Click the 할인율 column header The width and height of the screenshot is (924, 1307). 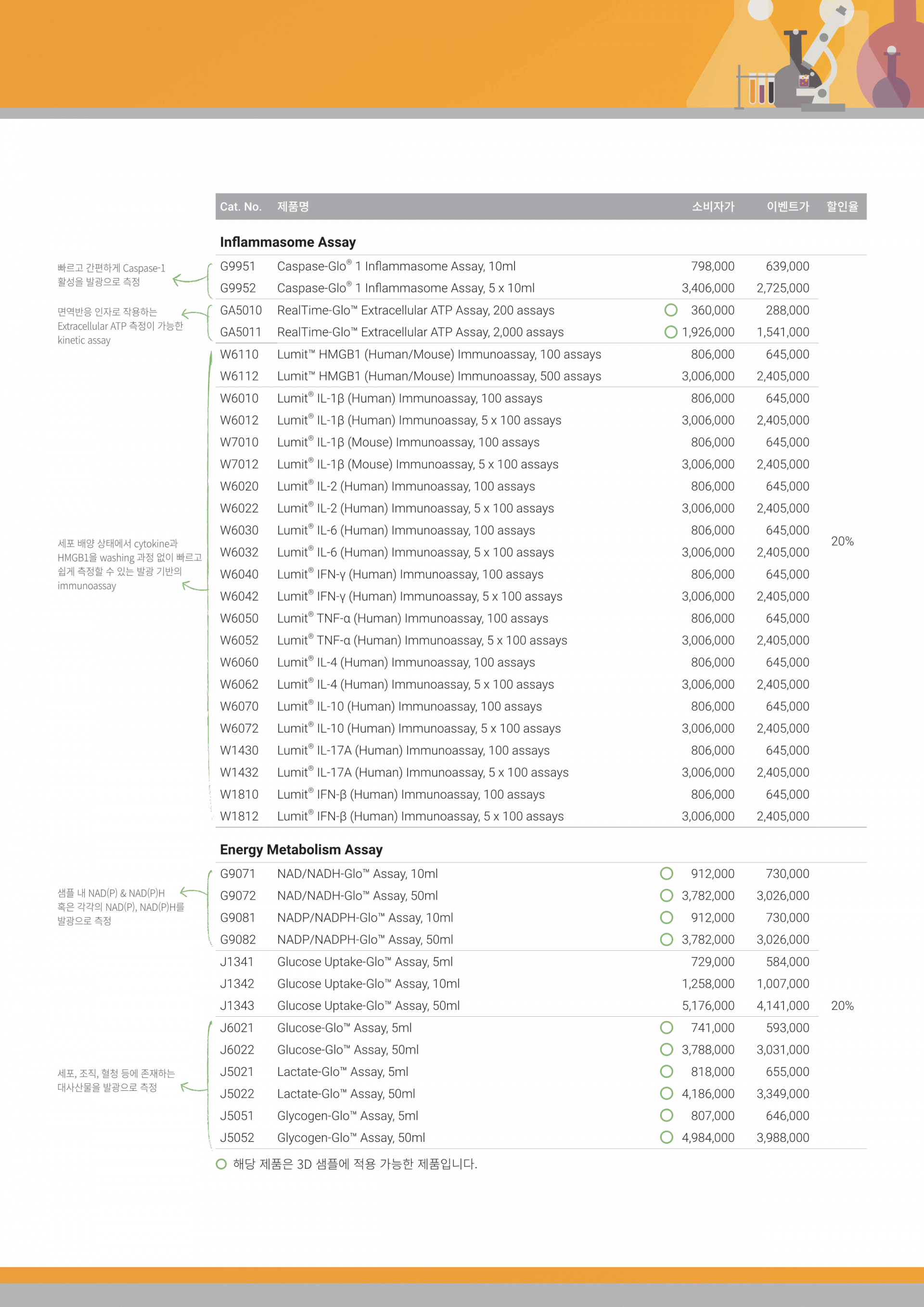tap(842, 207)
